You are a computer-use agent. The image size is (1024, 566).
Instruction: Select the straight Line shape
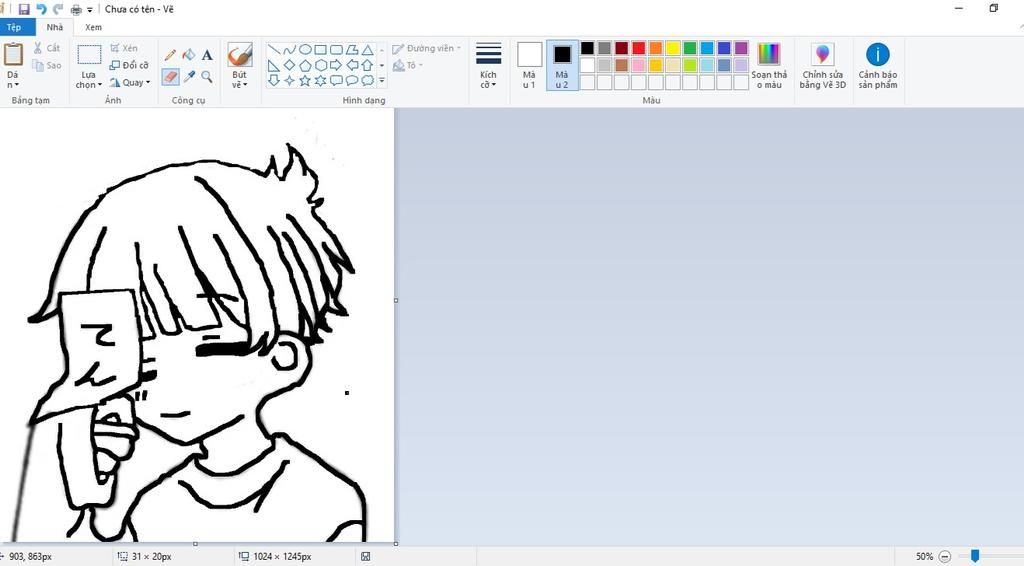click(x=274, y=50)
